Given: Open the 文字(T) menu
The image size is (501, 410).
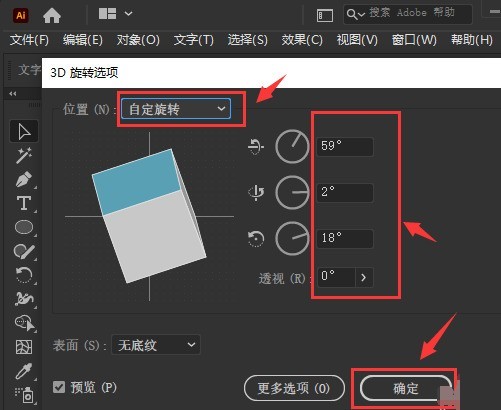Looking at the screenshot, I should coord(194,40).
